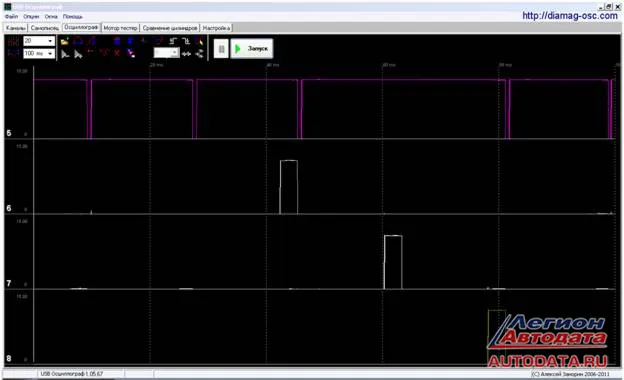Open the Файл menu

[x=12, y=17]
